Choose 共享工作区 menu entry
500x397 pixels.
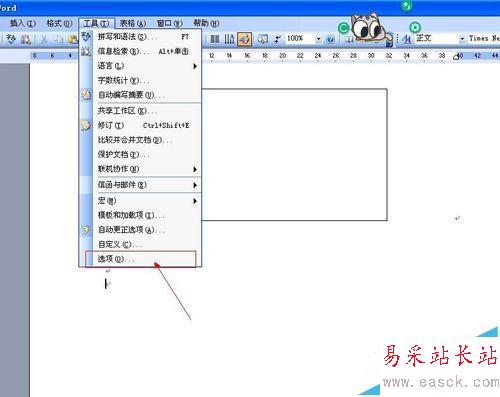pos(140,111)
